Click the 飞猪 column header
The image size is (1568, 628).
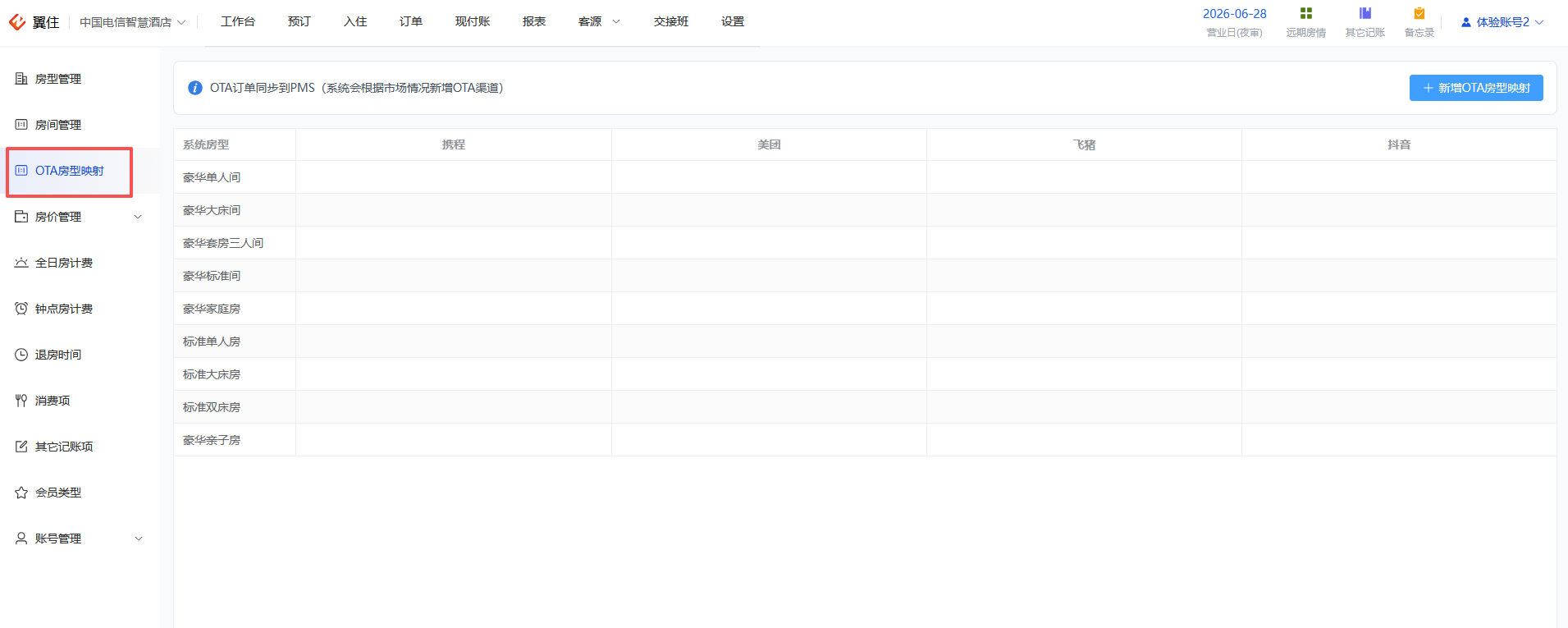pyautogui.click(x=1084, y=144)
